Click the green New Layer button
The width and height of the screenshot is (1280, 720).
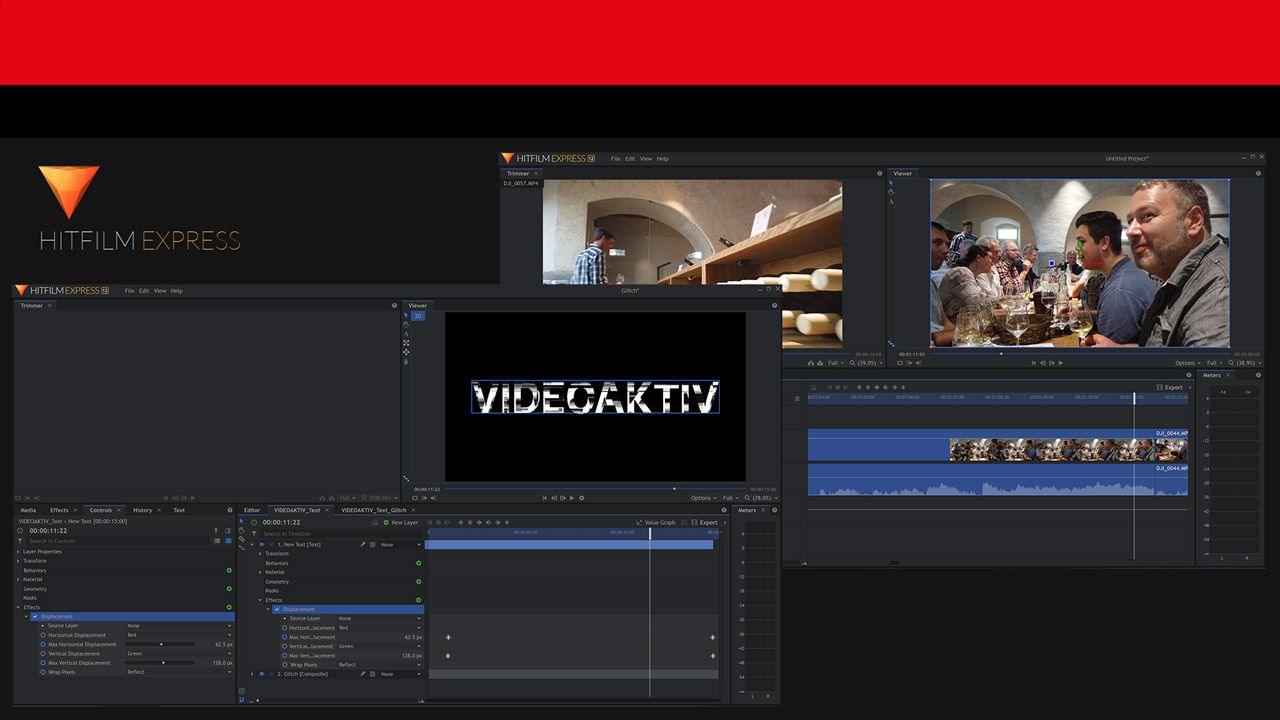(x=400, y=522)
